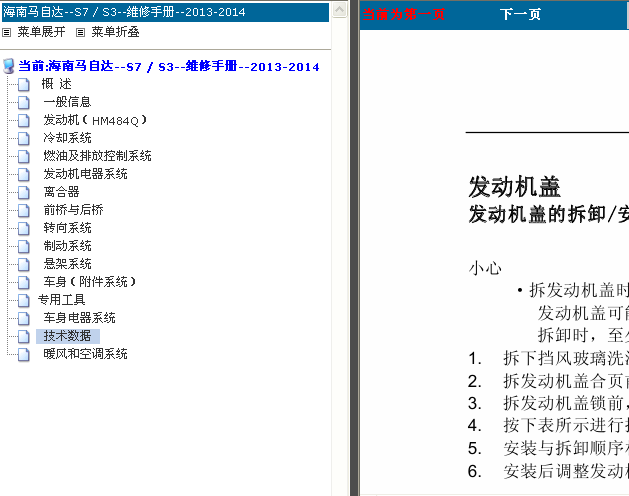Click the page icon beside 暖风和空调系统
Screen dimensions: 629x496
pos(24,354)
